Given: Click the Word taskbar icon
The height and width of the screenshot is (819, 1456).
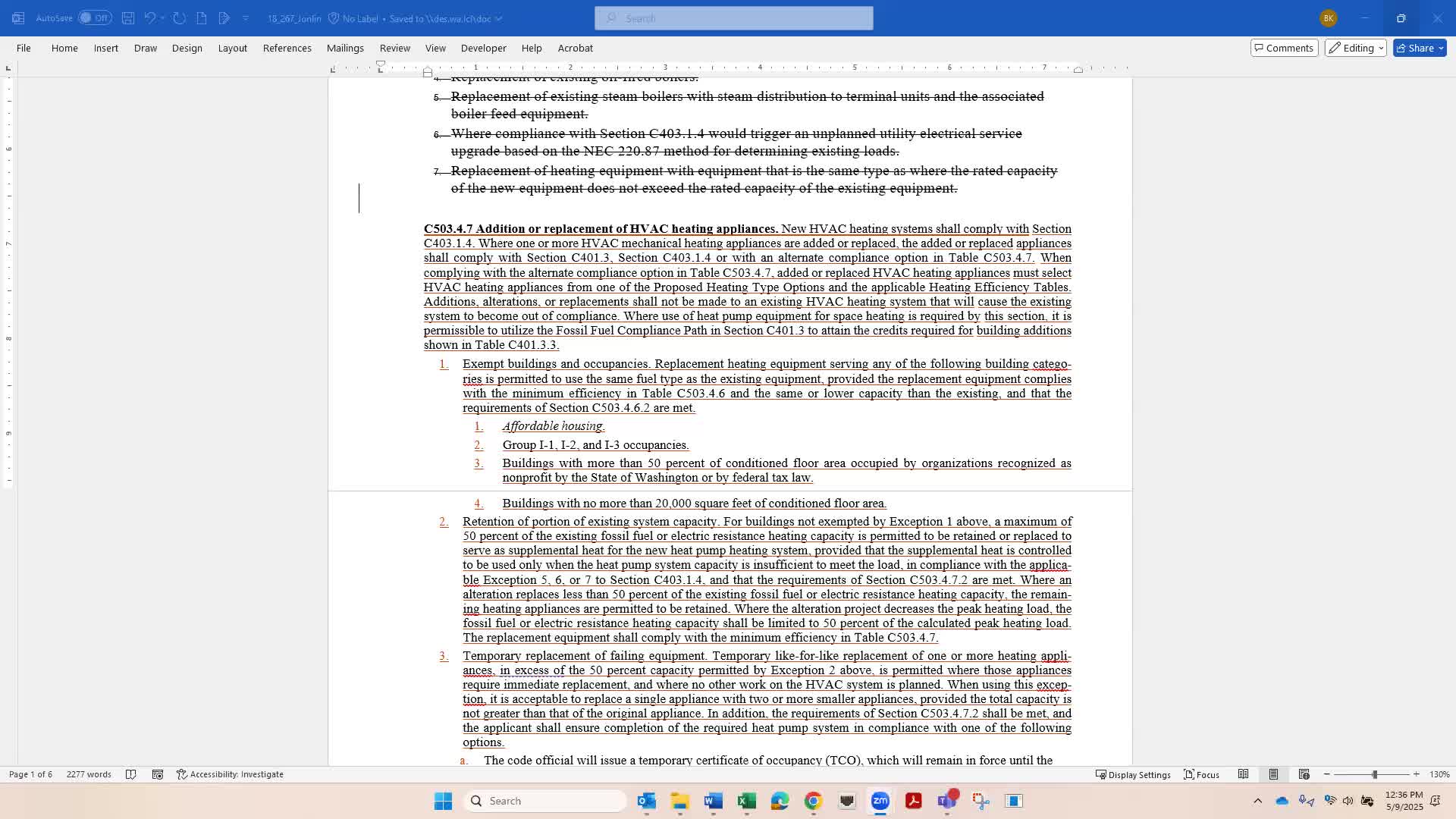Looking at the screenshot, I should point(713,801).
